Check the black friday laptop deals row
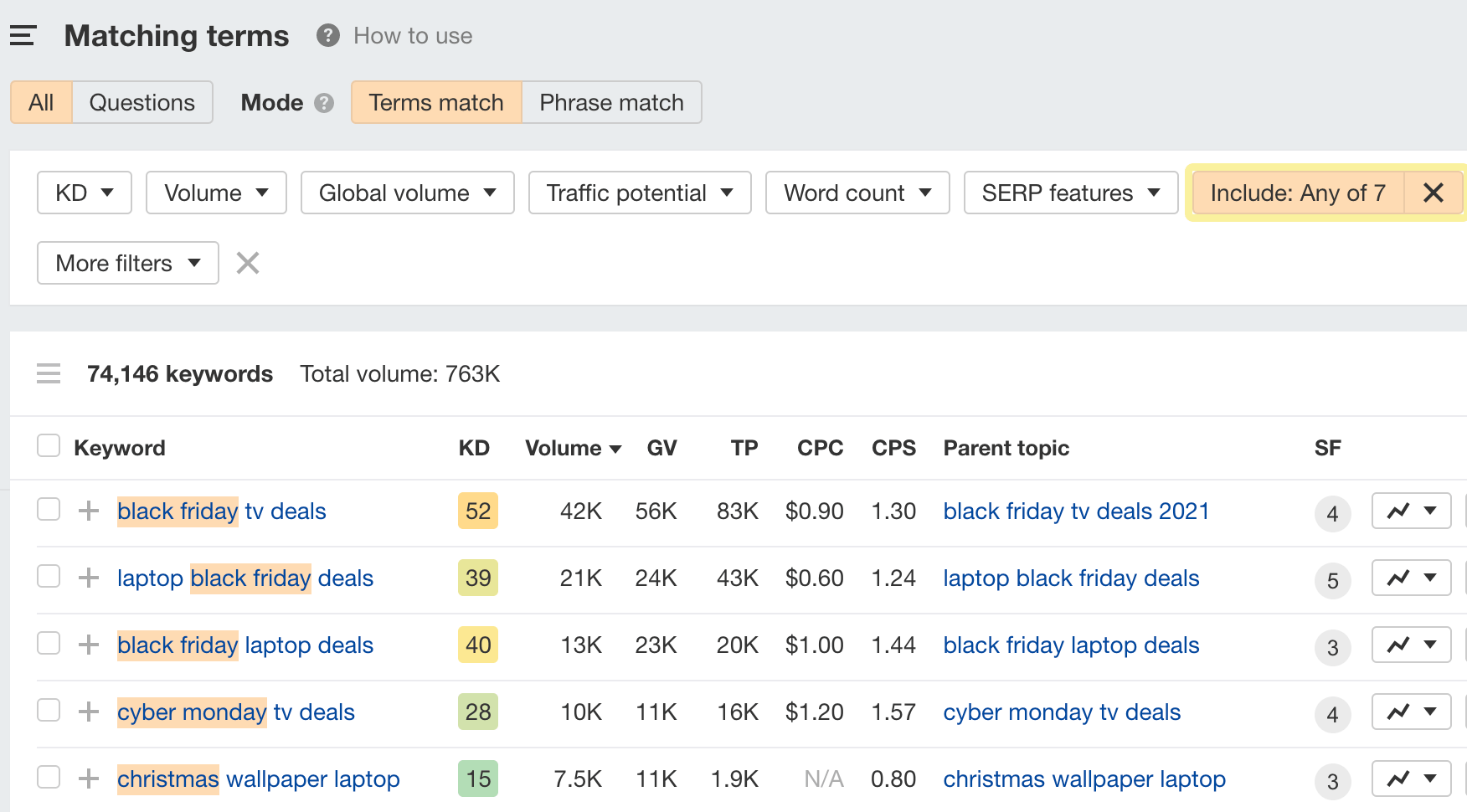This screenshot has width=1467, height=812. 49,644
